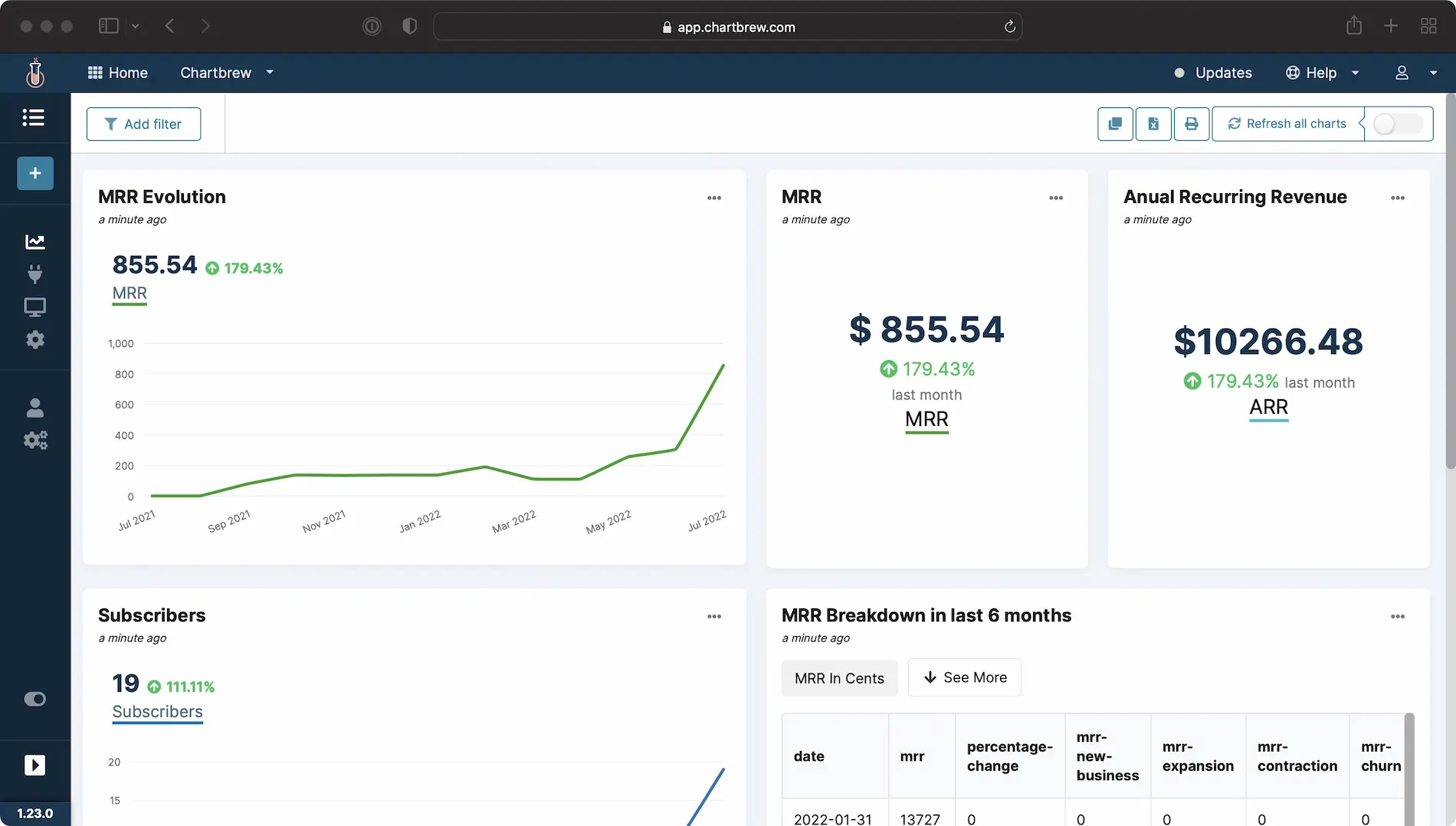Image resolution: width=1456 pixels, height=826 pixels.
Task: Click the See More button
Action: tap(965, 677)
